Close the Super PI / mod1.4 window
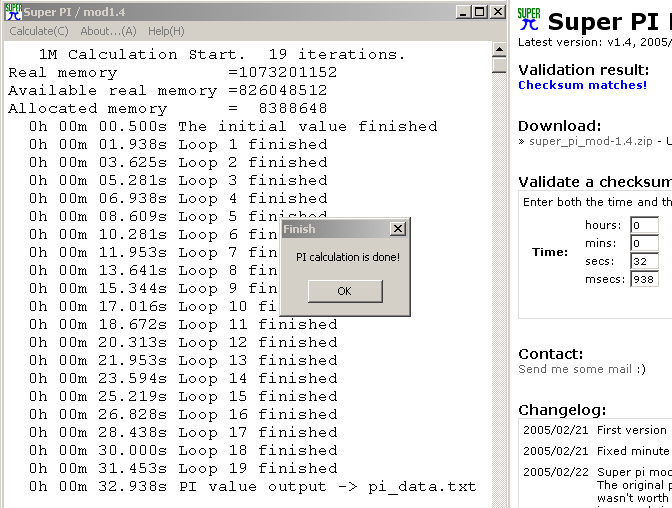 click(497, 12)
